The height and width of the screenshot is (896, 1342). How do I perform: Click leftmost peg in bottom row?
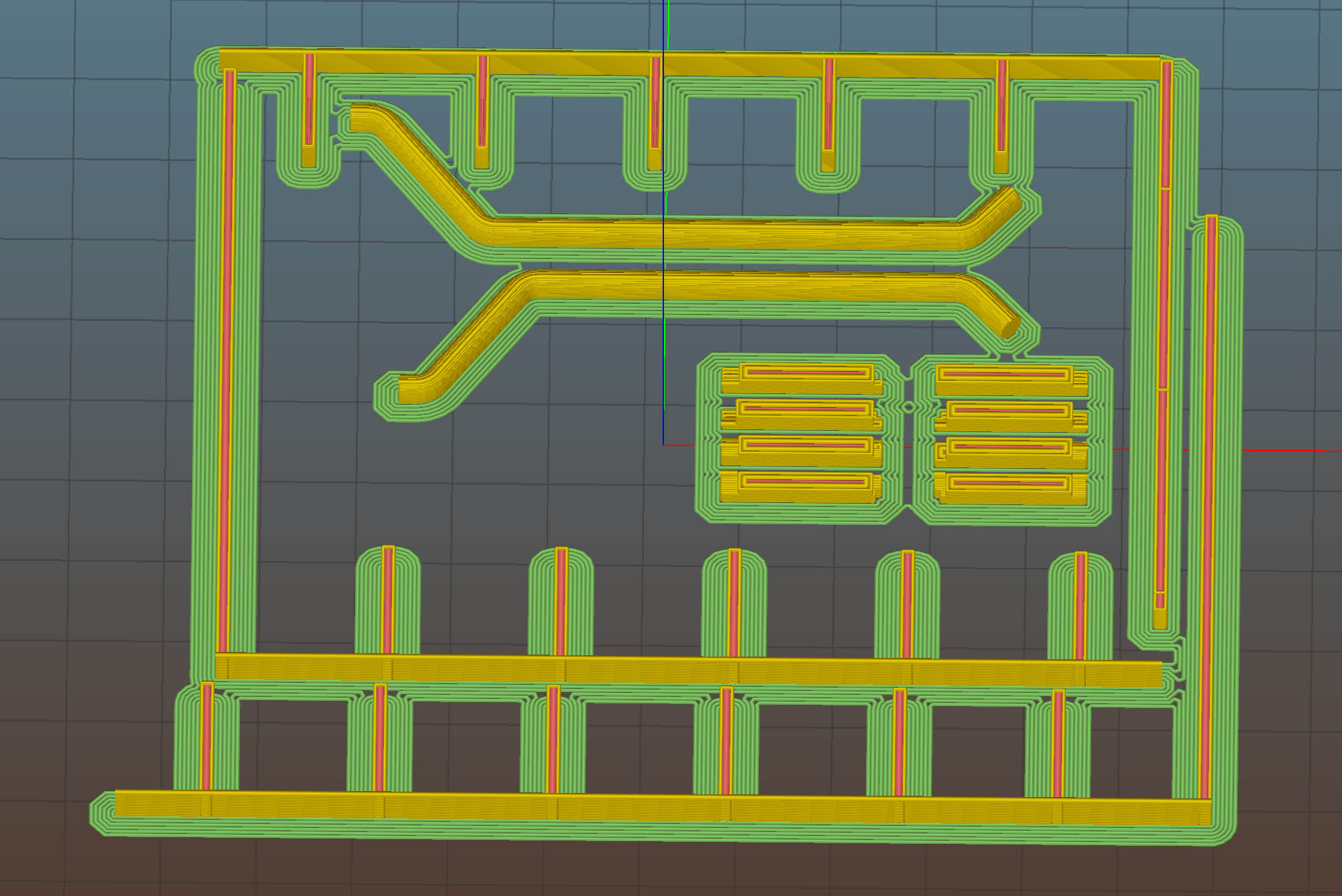pyautogui.click(x=207, y=736)
